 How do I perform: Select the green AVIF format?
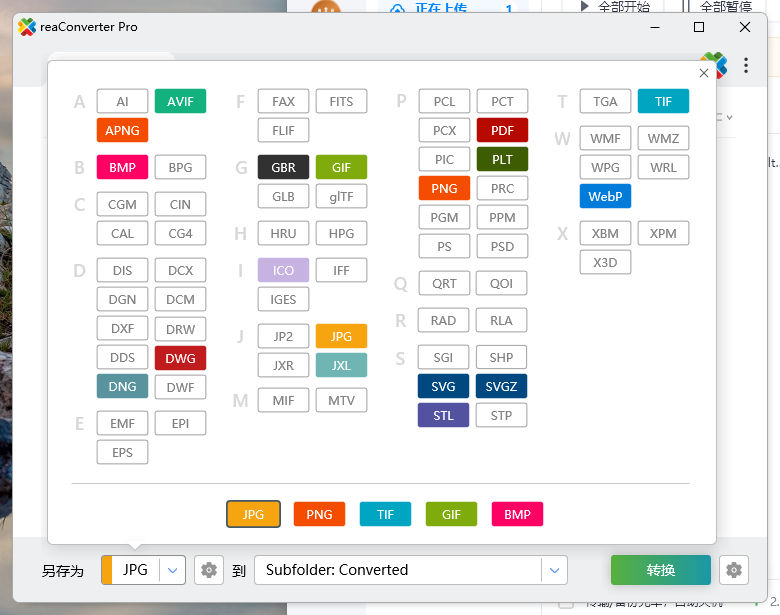[180, 101]
